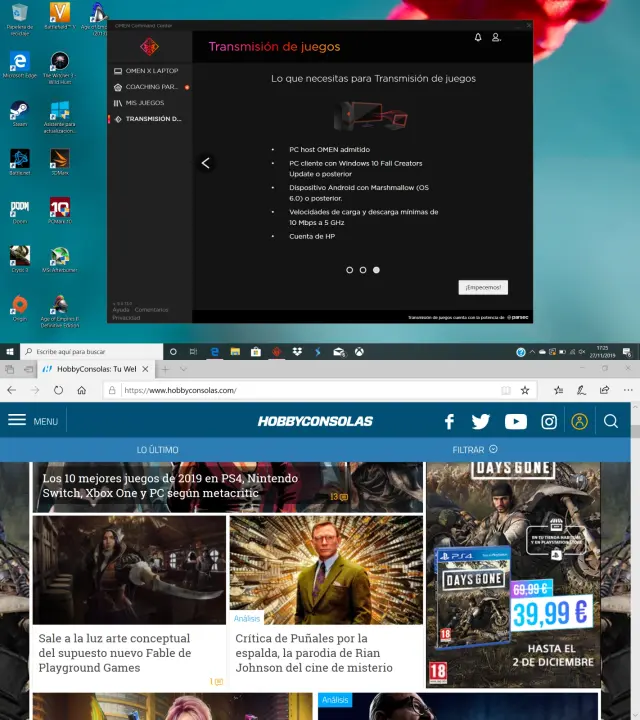
Task: Switch to the LO ÚLTIMO tab
Action: click(157, 450)
